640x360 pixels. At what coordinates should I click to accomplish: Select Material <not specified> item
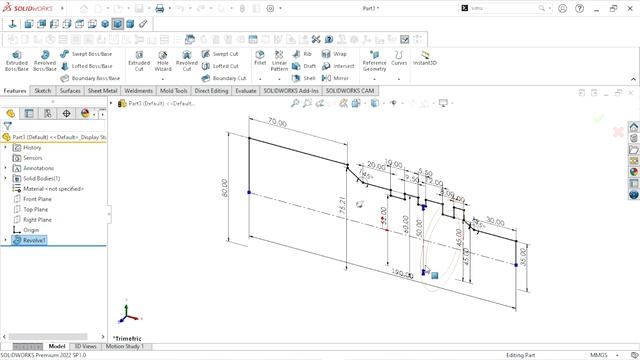pos(48,189)
